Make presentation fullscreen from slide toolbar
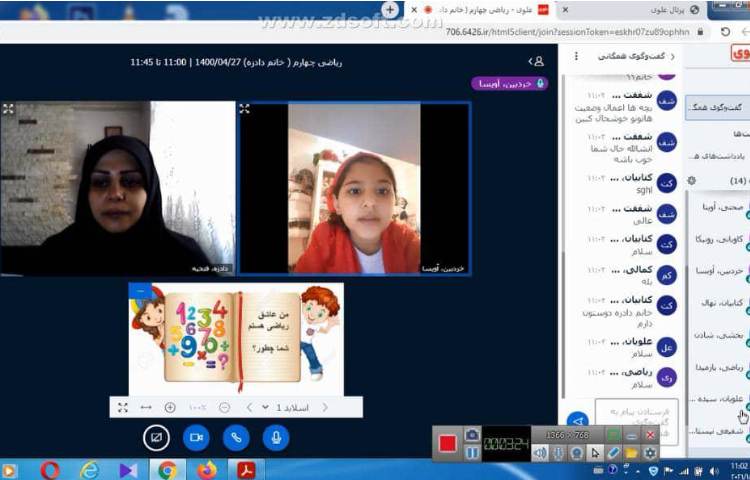The height and width of the screenshot is (480, 750). coord(122,407)
